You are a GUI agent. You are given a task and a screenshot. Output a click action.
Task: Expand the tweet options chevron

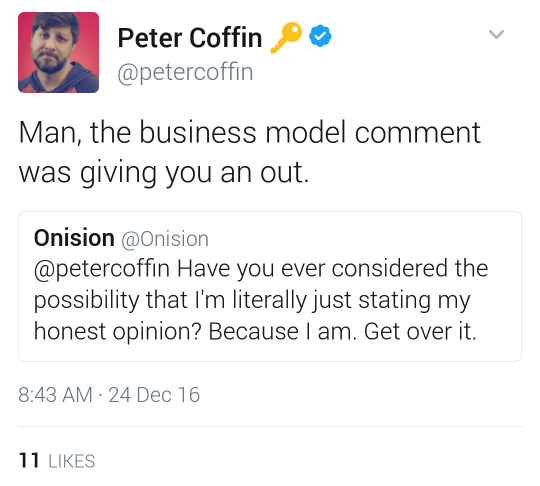[496, 34]
